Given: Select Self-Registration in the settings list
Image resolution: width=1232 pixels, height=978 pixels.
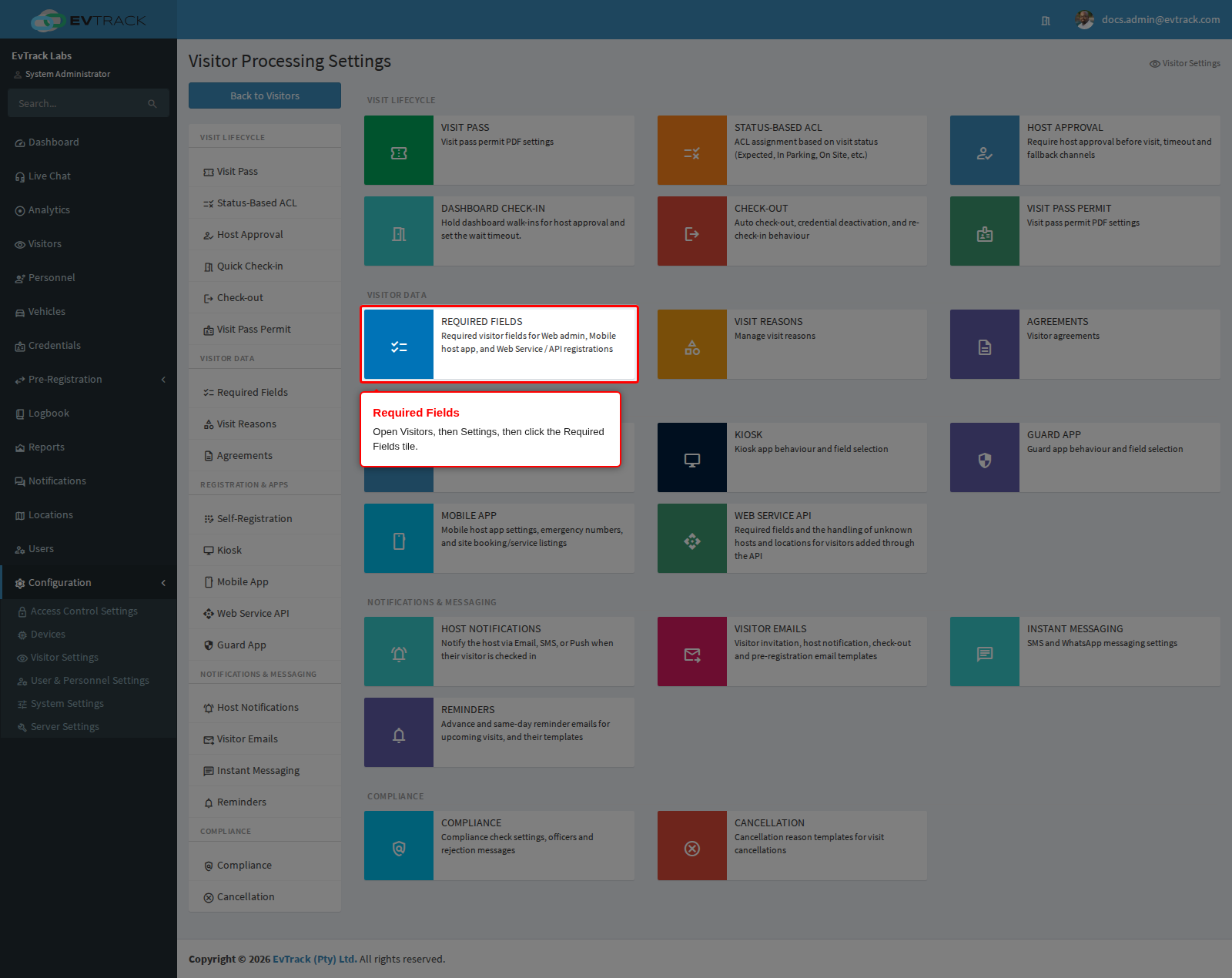Looking at the screenshot, I should click(x=265, y=519).
